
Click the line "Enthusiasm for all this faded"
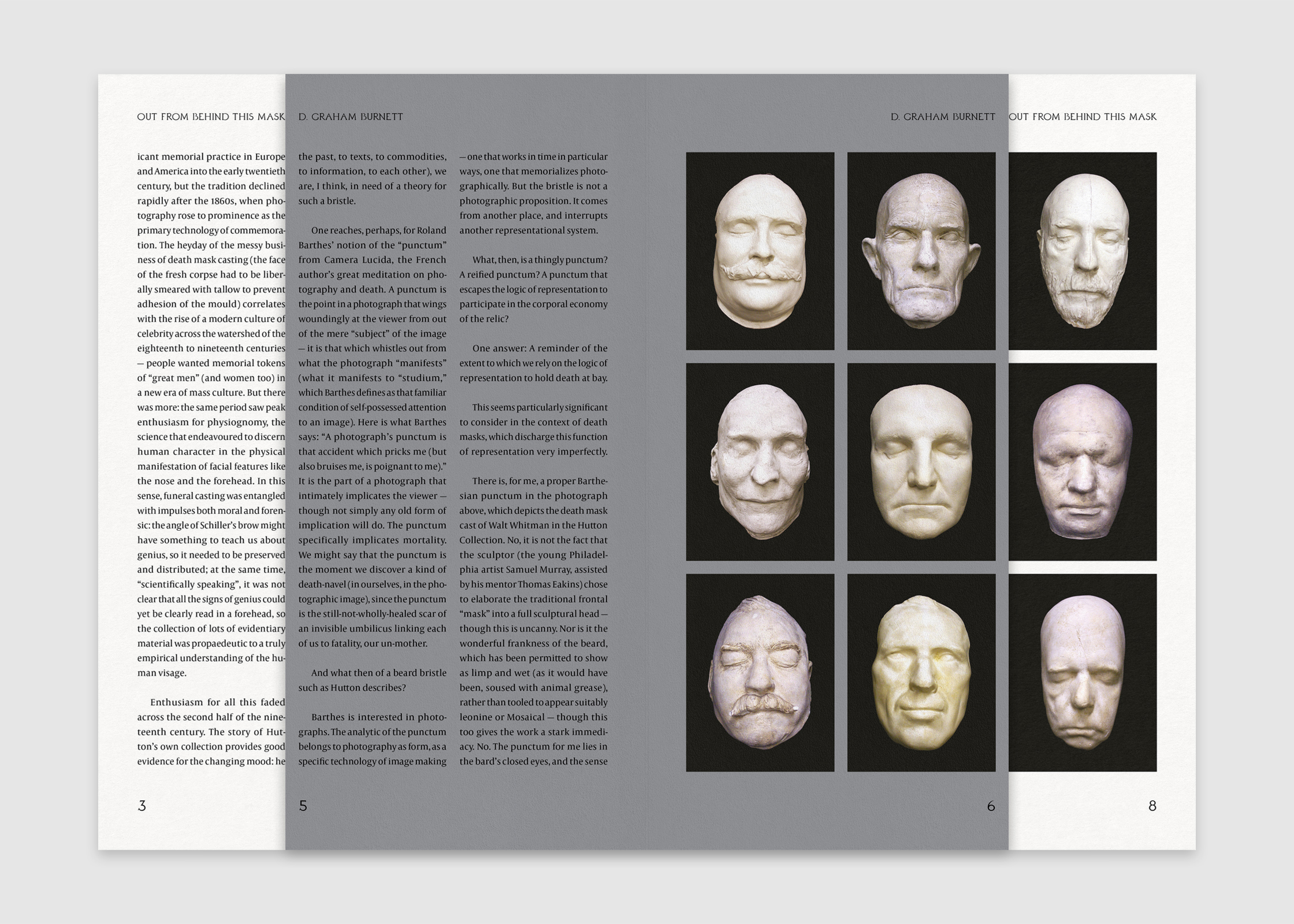point(218,702)
